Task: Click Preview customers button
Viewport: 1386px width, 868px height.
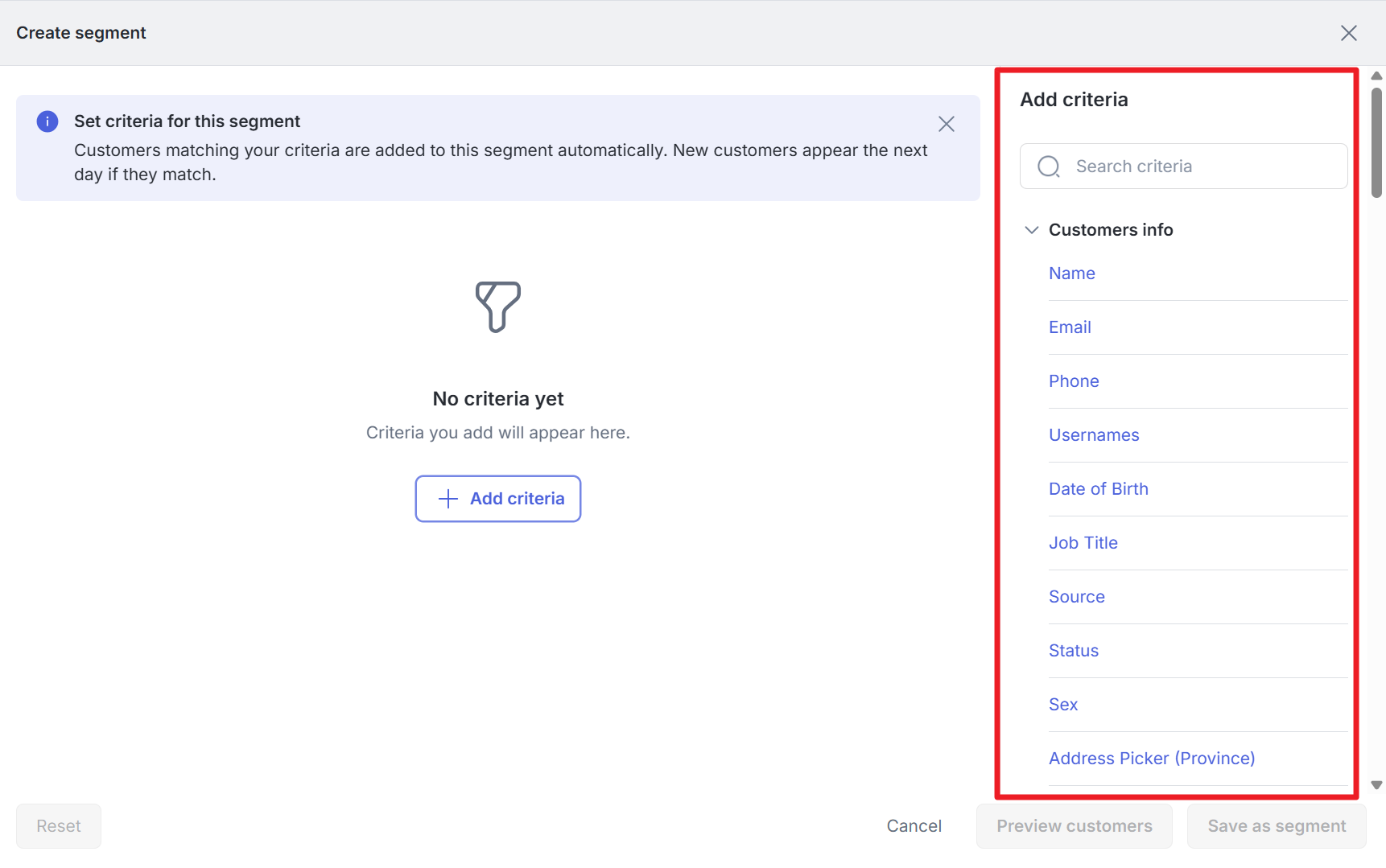Action: 1075,826
